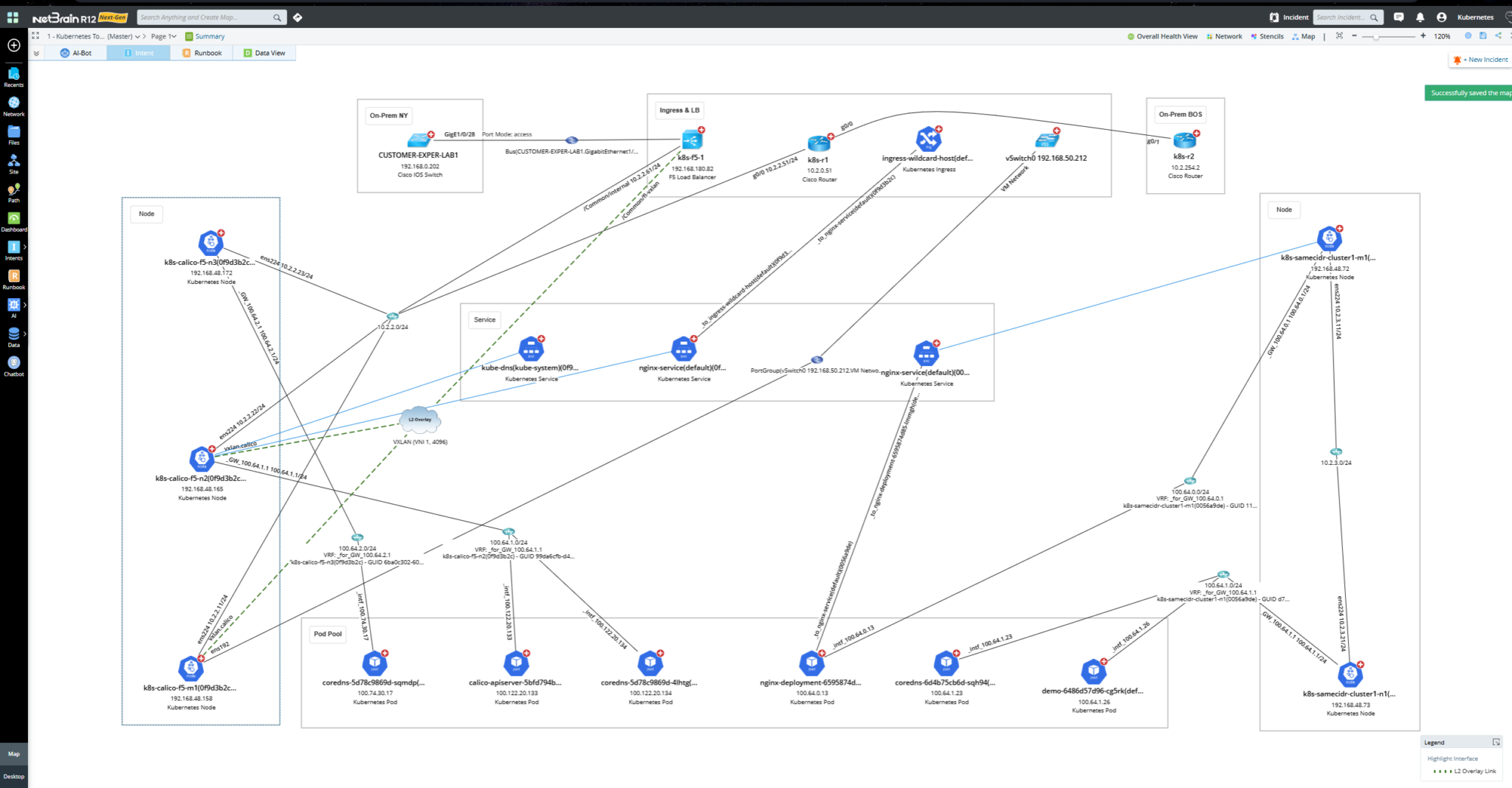The image size is (1512, 788).
Task: Open the Dashboard from the left sidebar
Action: click(x=13, y=222)
